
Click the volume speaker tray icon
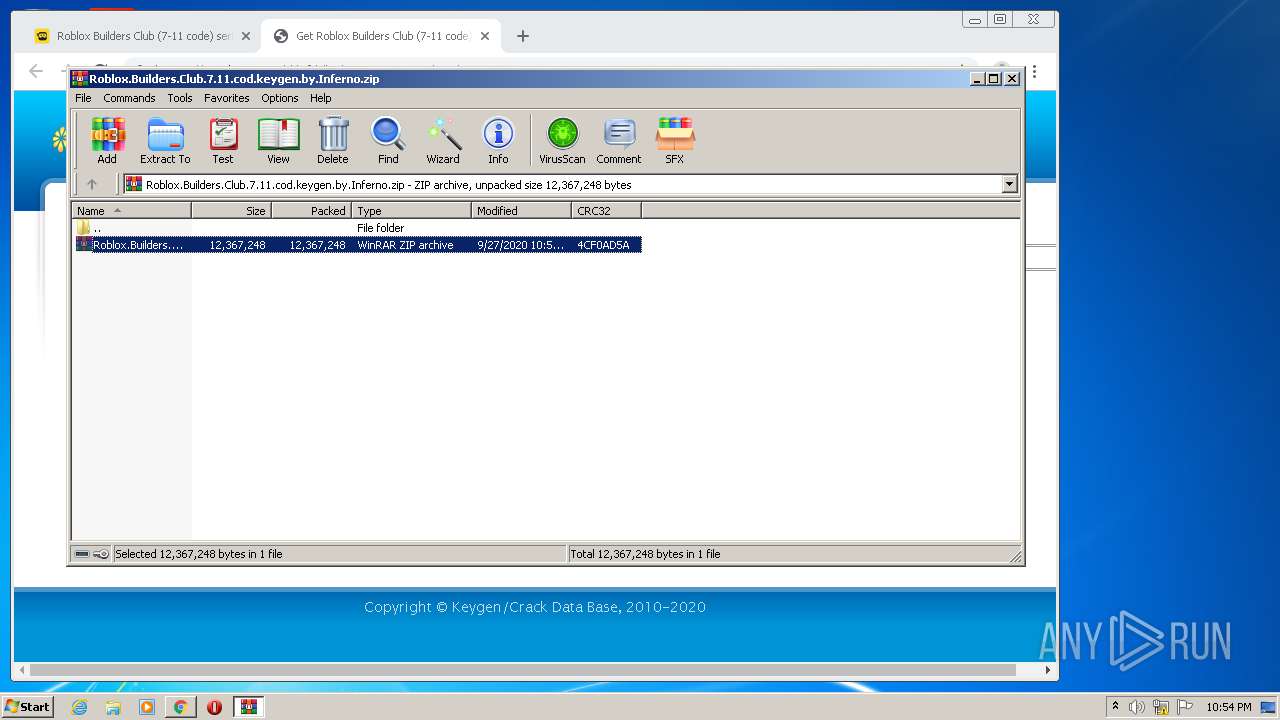pos(1137,707)
